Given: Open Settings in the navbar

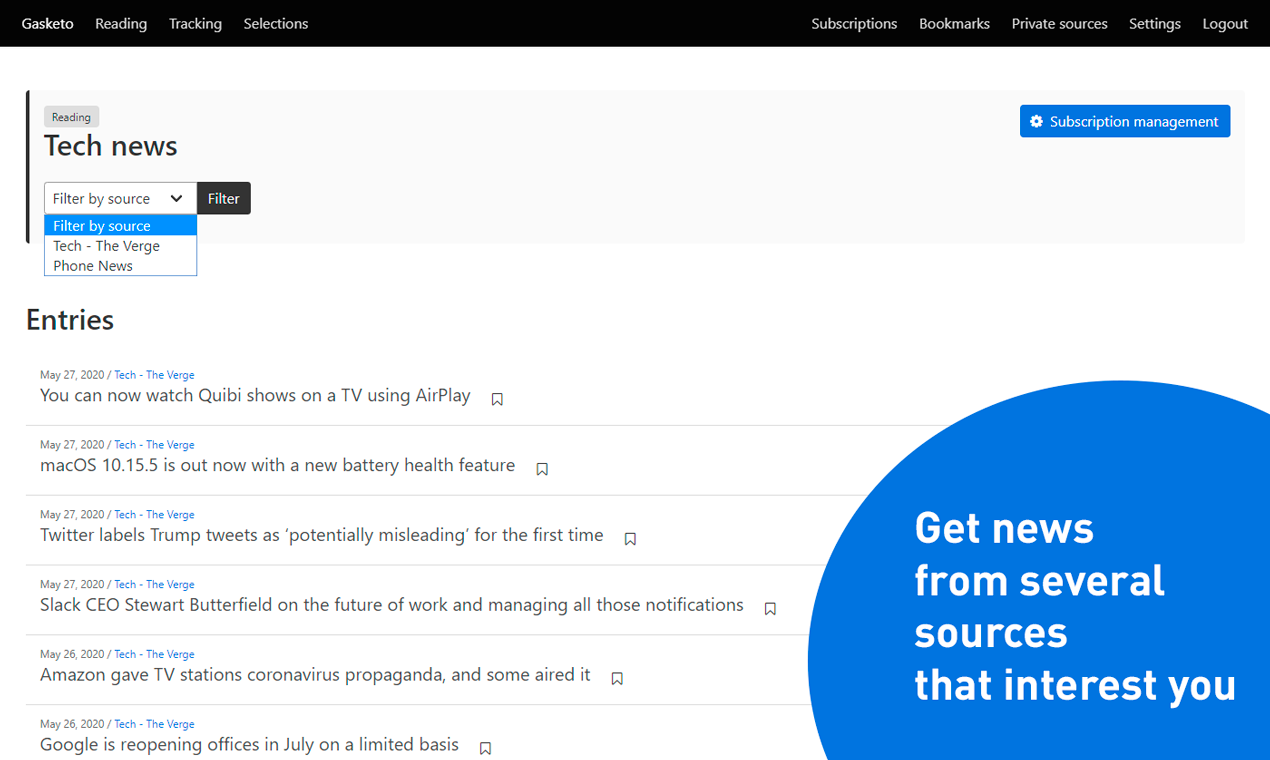Looking at the screenshot, I should point(1155,23).
